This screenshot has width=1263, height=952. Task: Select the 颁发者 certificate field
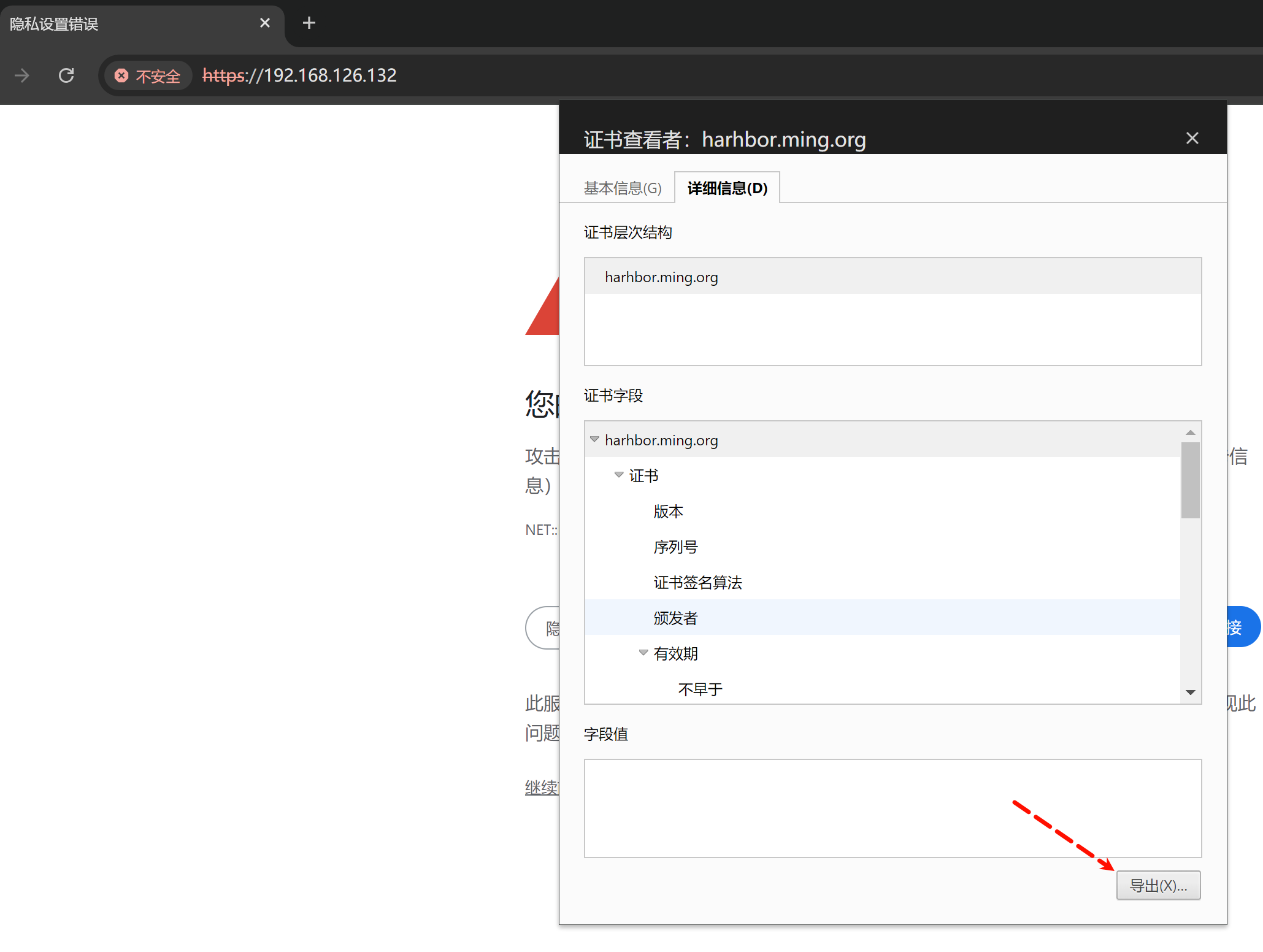point(675,618)
